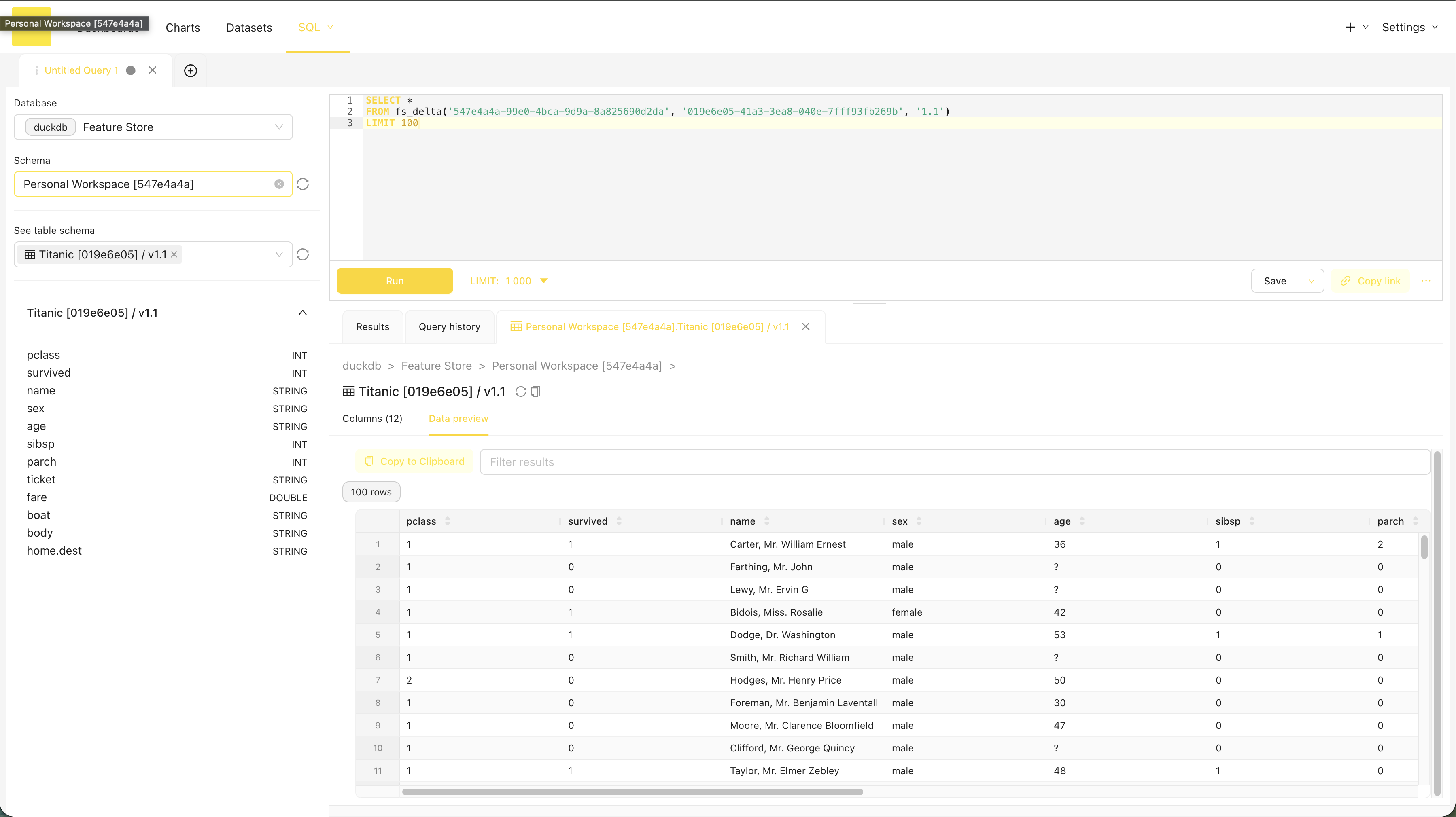Click the 100 rows badge
The width and height of the screenshot is (1456, 817).
[x=371, y=492]
